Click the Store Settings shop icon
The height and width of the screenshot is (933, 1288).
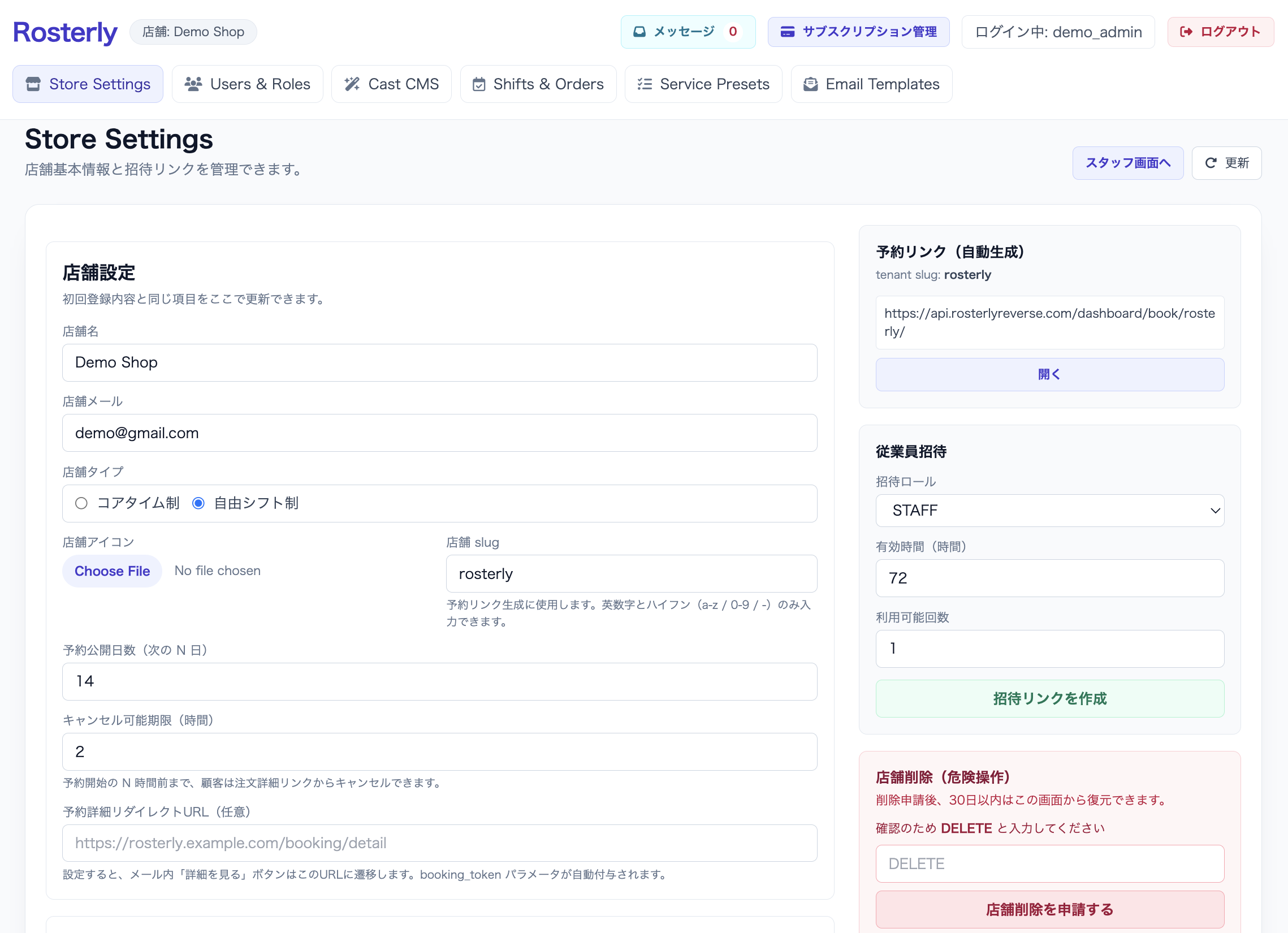click(33, 84)
